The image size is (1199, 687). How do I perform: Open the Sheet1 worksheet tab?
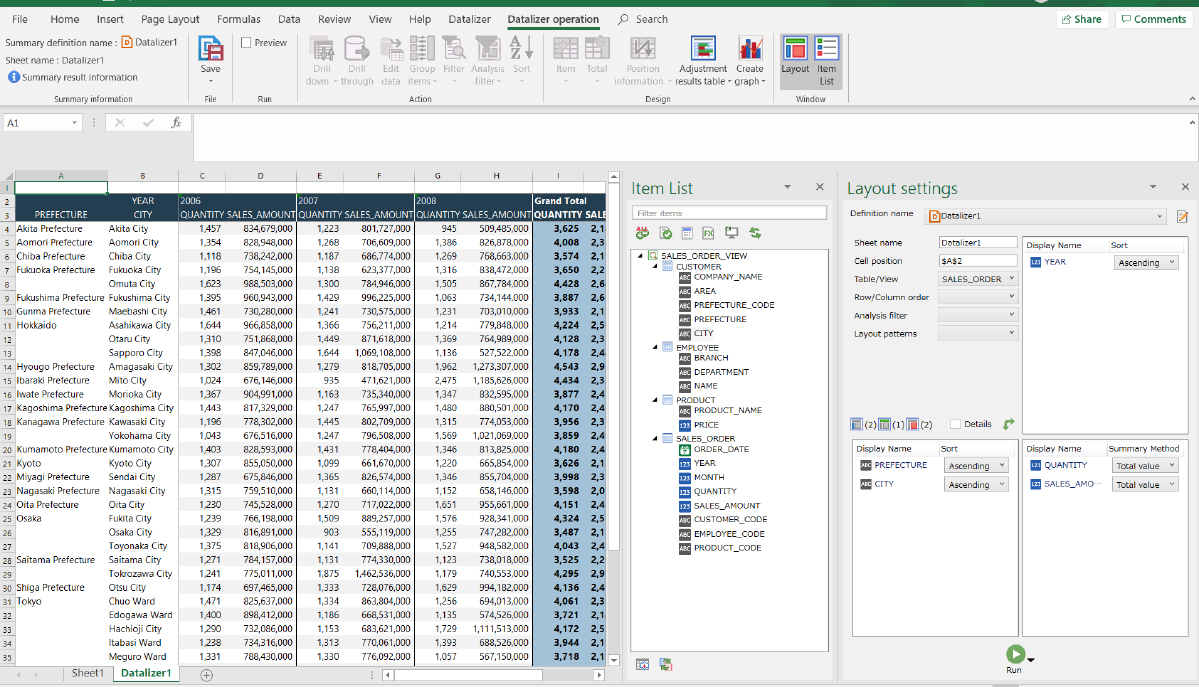(x=87, y=674)
